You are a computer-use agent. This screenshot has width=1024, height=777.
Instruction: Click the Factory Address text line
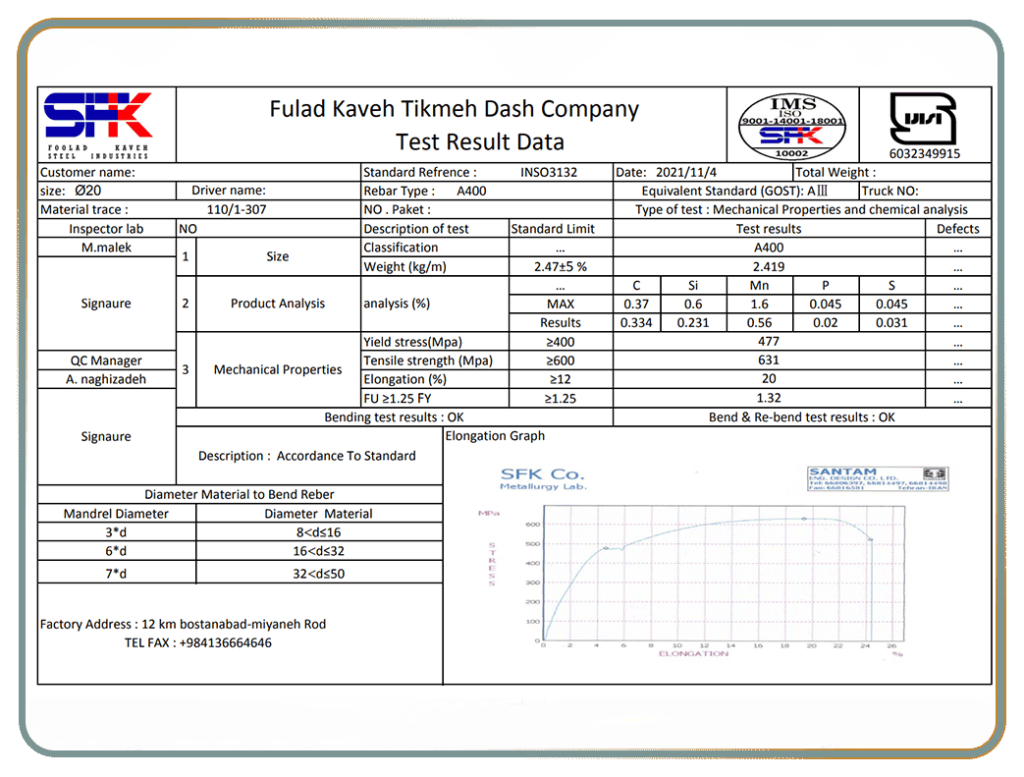coord(183,624)
